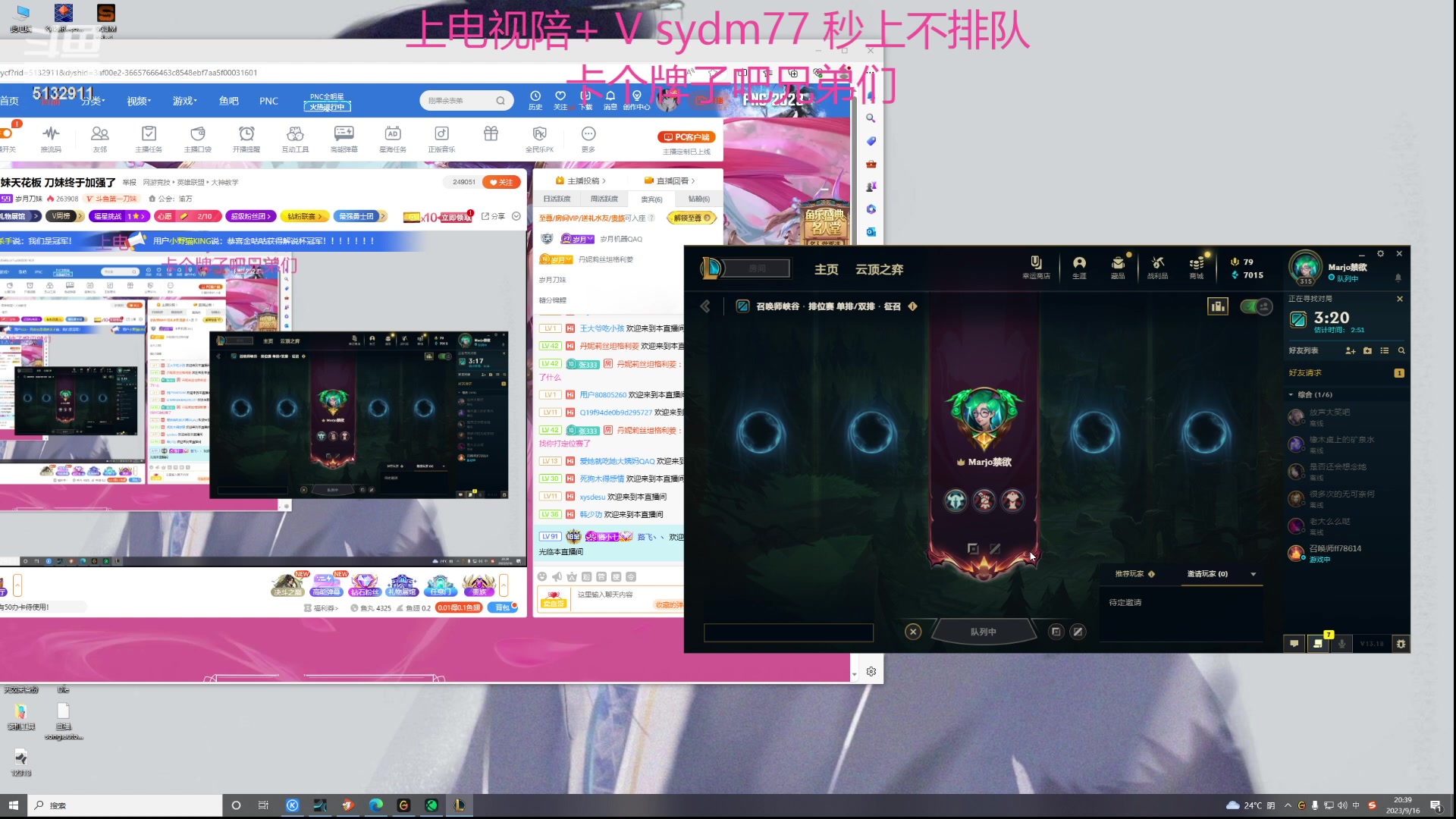Toggle the scoreboard display icon near queue toggle
The image size is (1456, 819).
pos(1218,306)
